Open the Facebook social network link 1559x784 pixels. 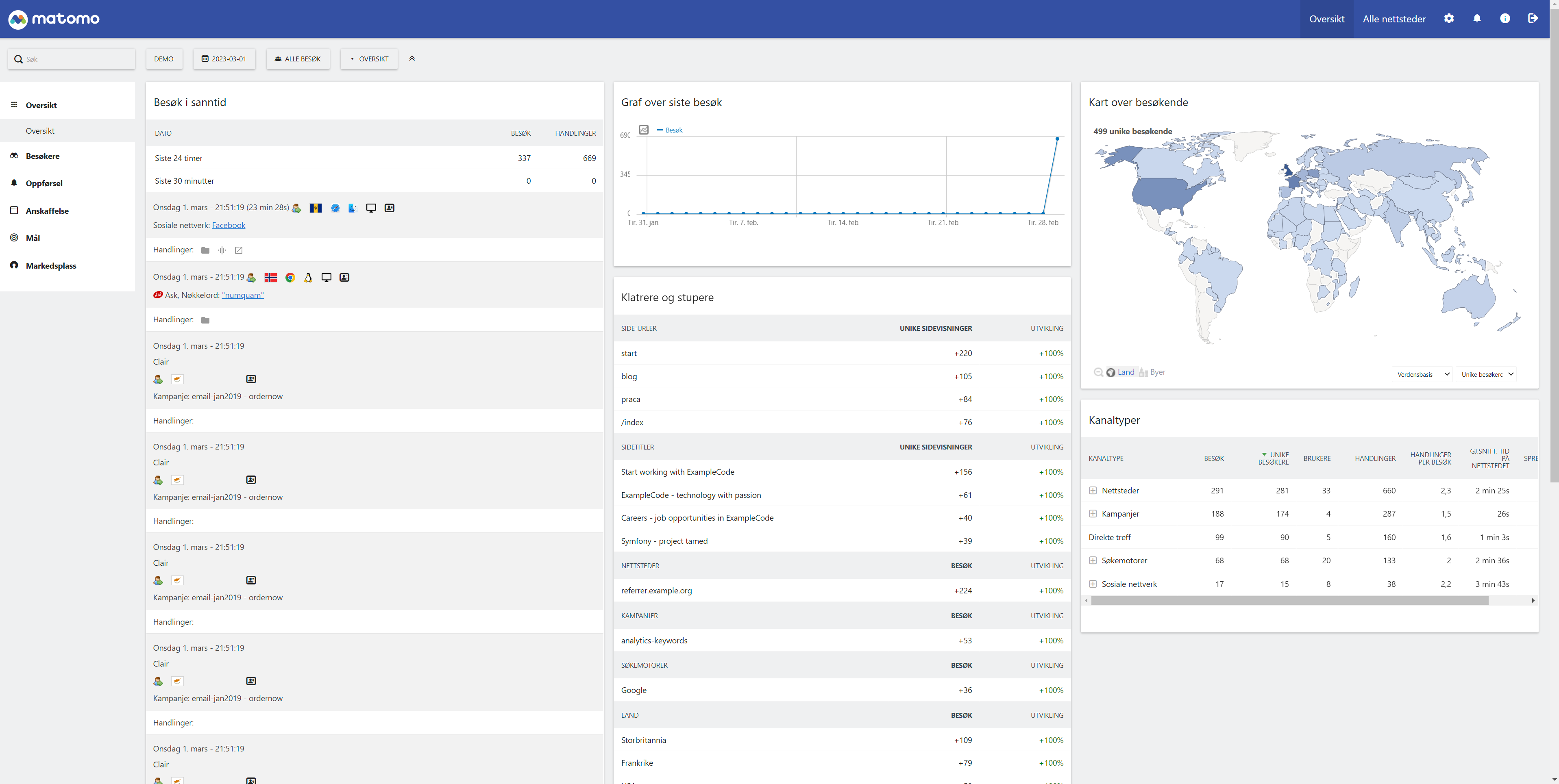pyautogui.click(x=228, y=225)
